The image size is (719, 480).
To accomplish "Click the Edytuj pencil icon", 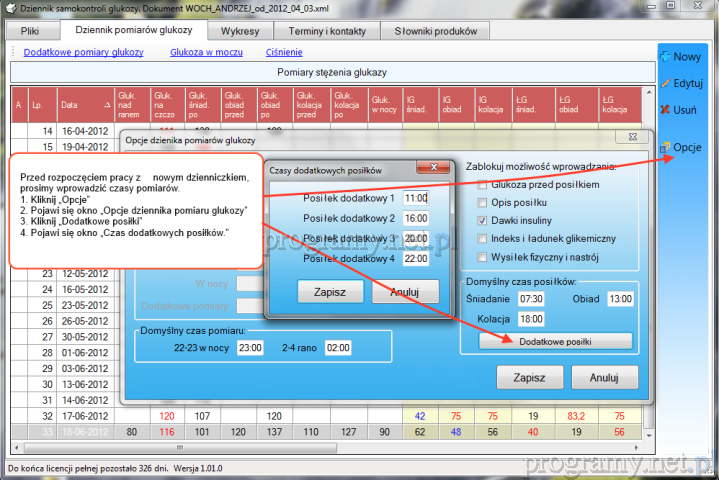I will point(664,83).
